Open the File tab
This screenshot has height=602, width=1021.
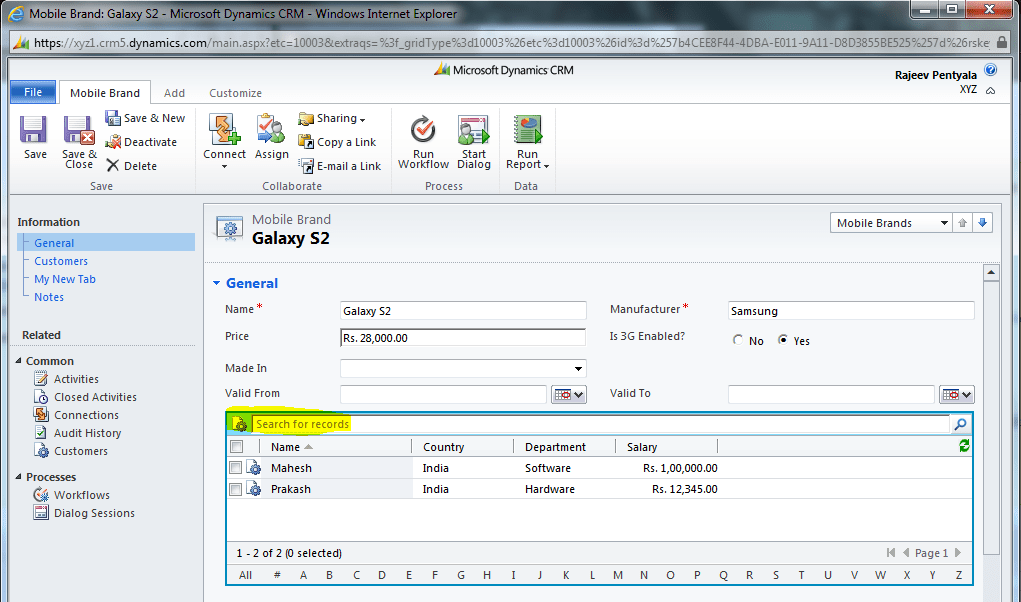point(33,92)
